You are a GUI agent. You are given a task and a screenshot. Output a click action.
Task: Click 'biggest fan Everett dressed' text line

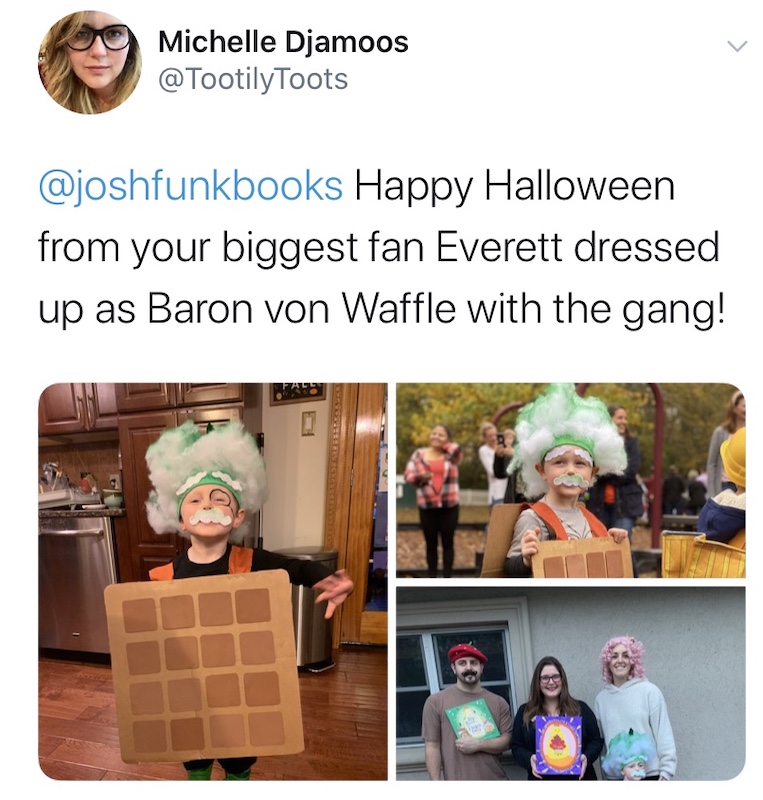coord(470,247)
